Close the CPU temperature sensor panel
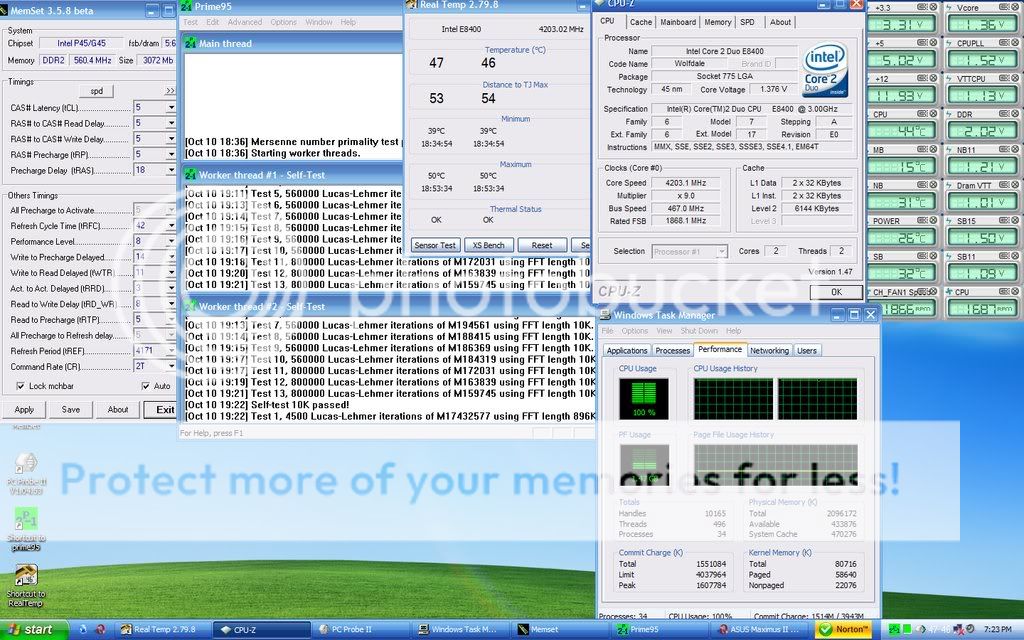This screenshot has height=640, width=1024. (x=933, y=114)
